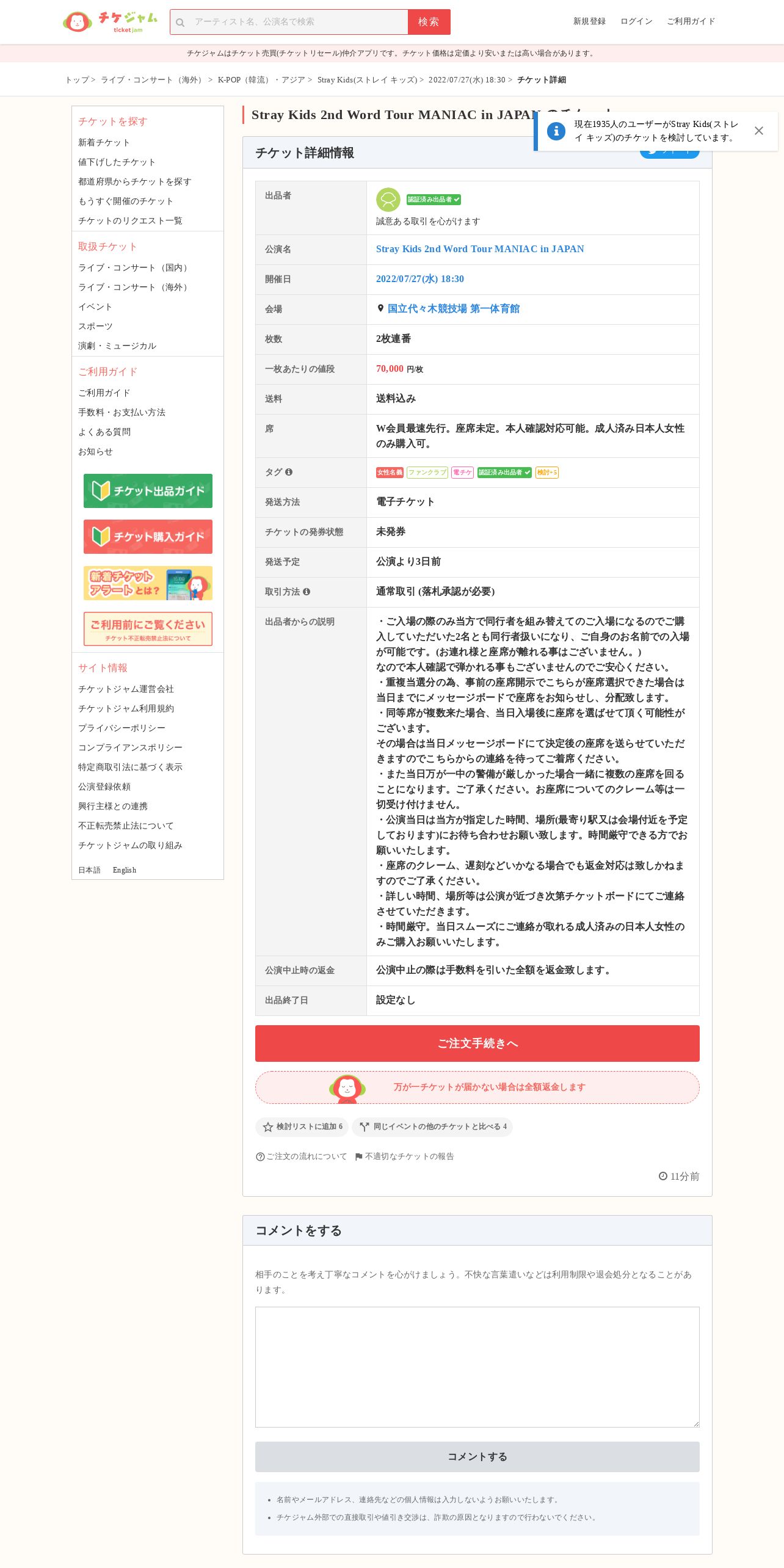Open 手数料・お支払い方法 in sidebar
The image size is (784, 1568).
click(122, 413)
